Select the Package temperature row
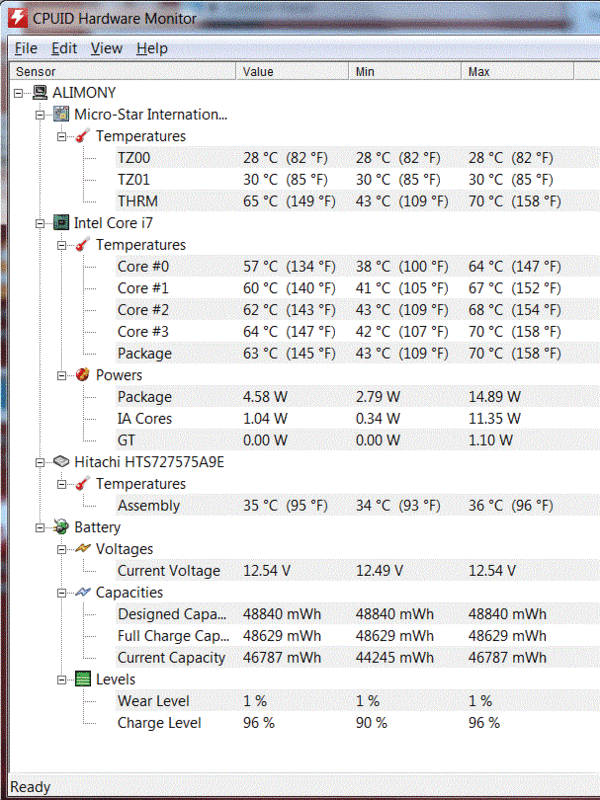Image resolution: width=600 pixels, height=800 pixels. 358,353
